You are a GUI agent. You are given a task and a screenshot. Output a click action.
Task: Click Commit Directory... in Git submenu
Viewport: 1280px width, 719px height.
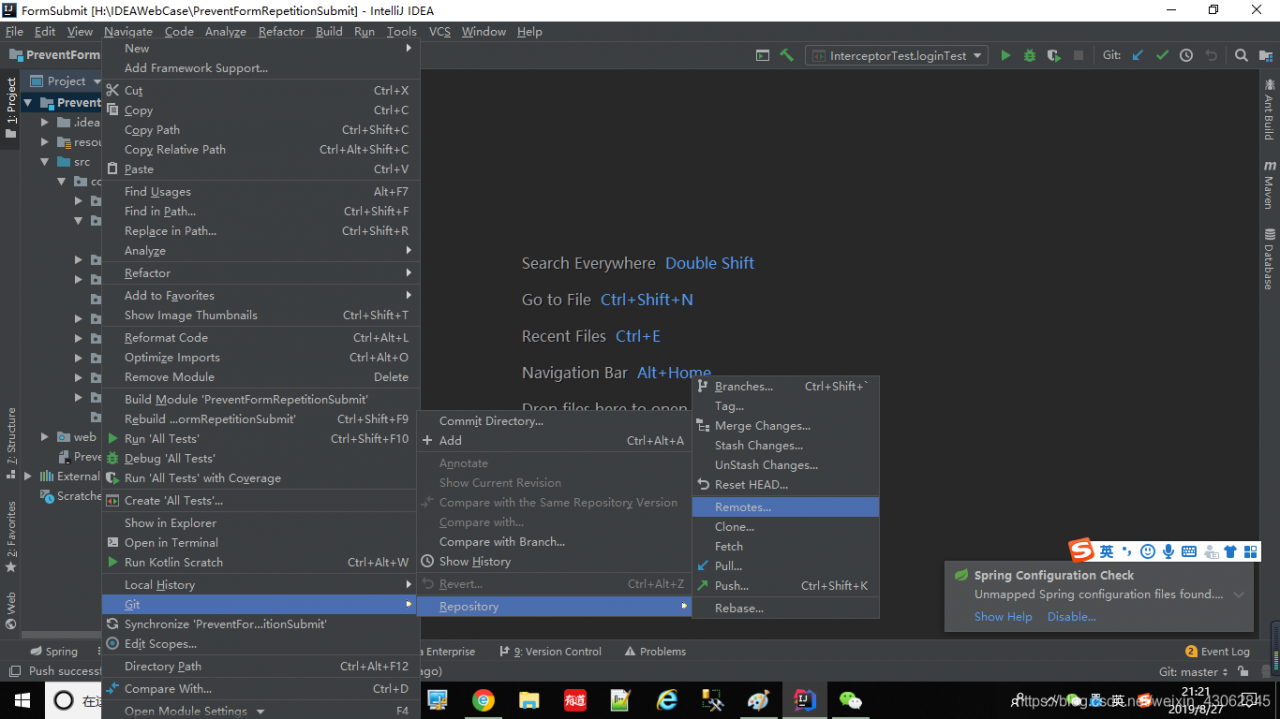[x=554, y=421]
